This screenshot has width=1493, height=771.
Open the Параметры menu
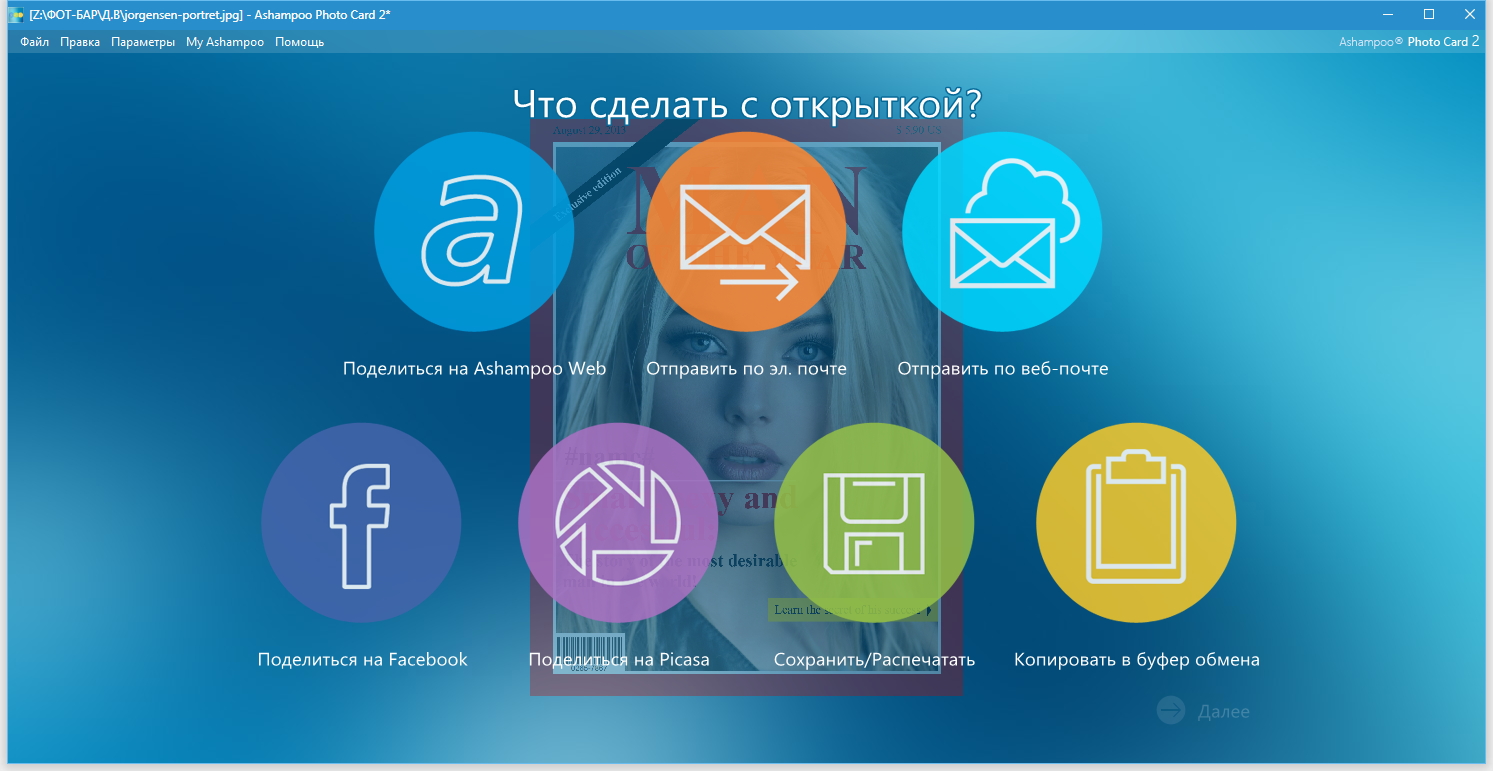point(143,42)
